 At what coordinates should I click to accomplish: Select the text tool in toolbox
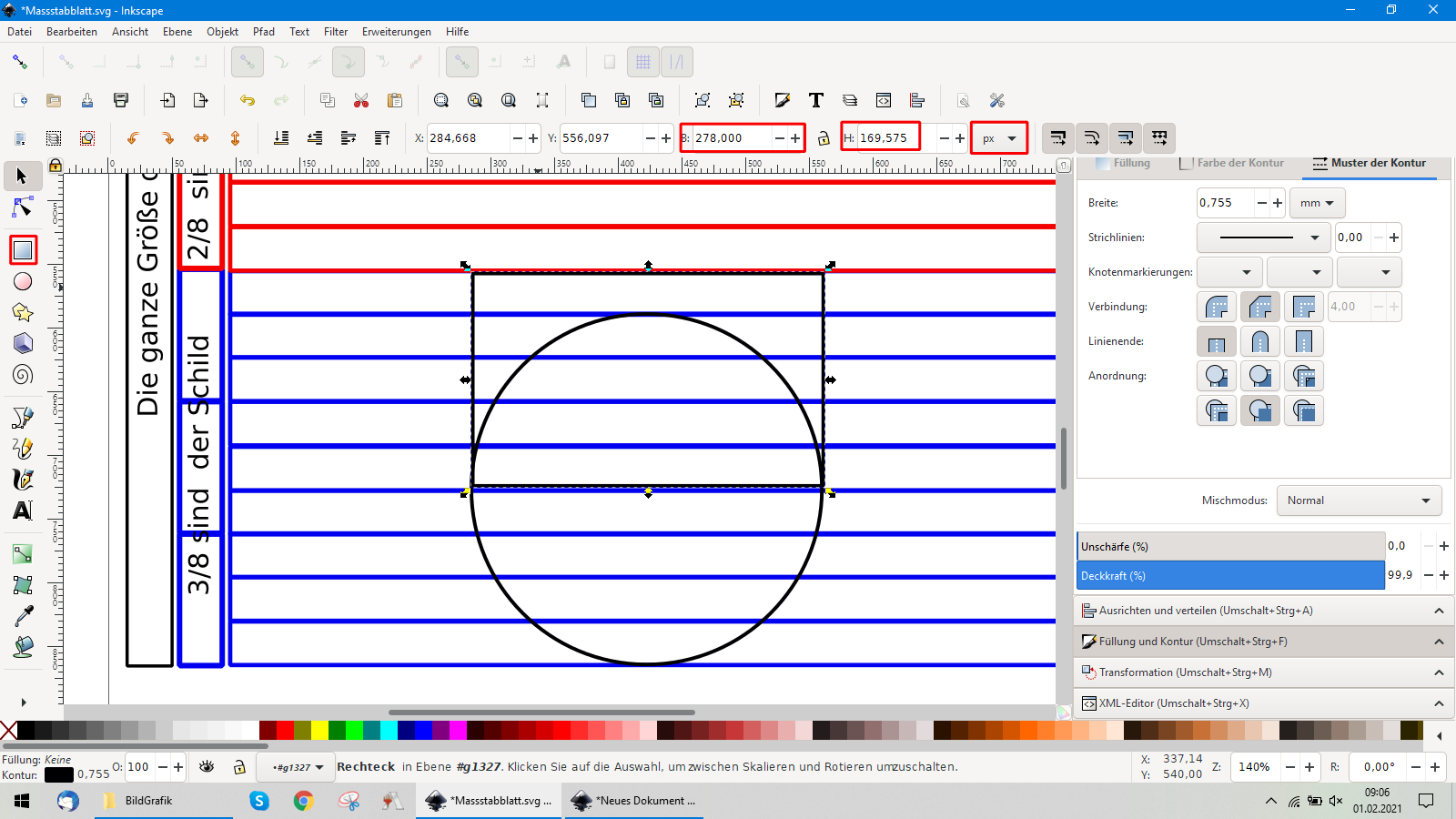click(23, 511)
